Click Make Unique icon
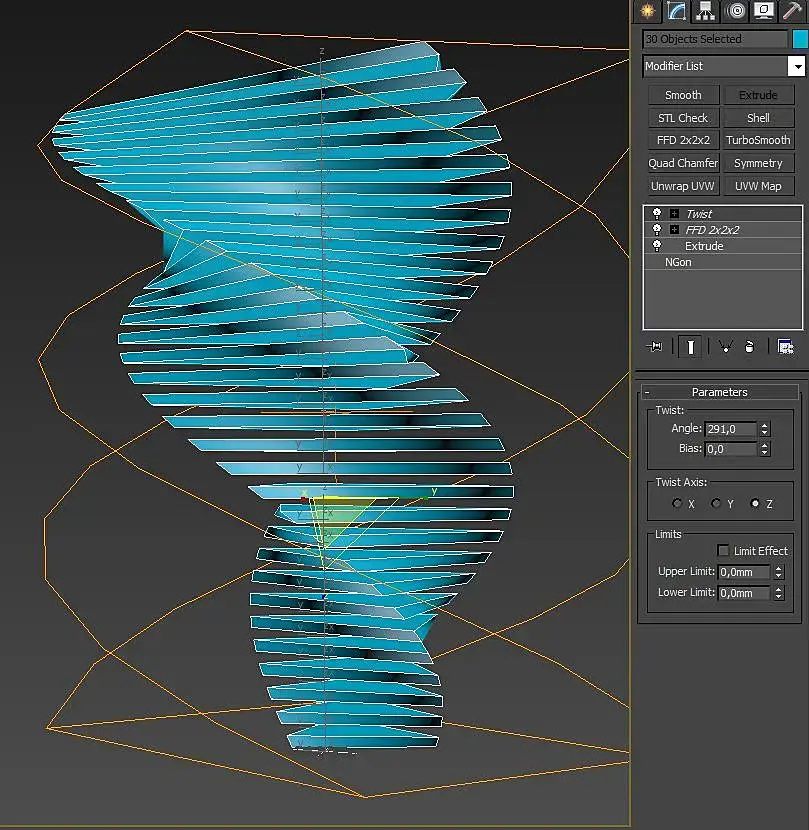This screenshot has height=830, width=809. click(x=725, y=347)
